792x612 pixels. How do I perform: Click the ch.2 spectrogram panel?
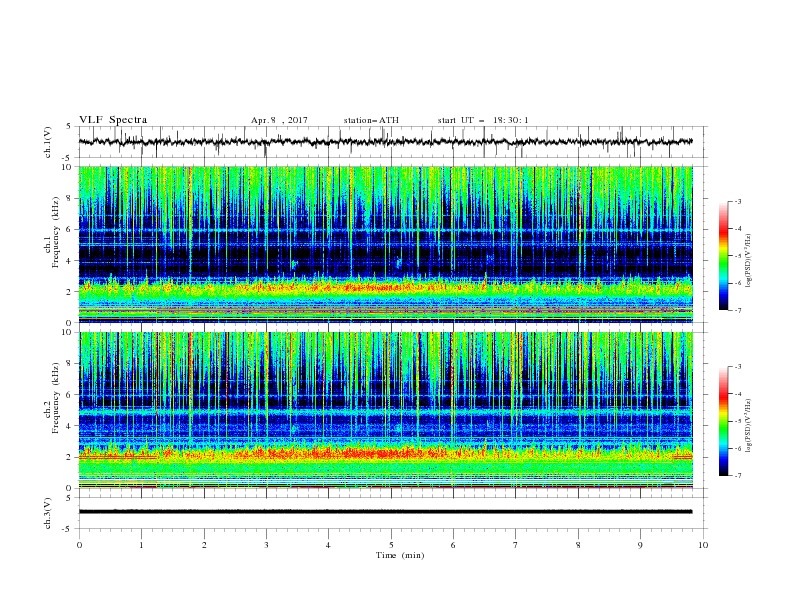coord(386,410)
